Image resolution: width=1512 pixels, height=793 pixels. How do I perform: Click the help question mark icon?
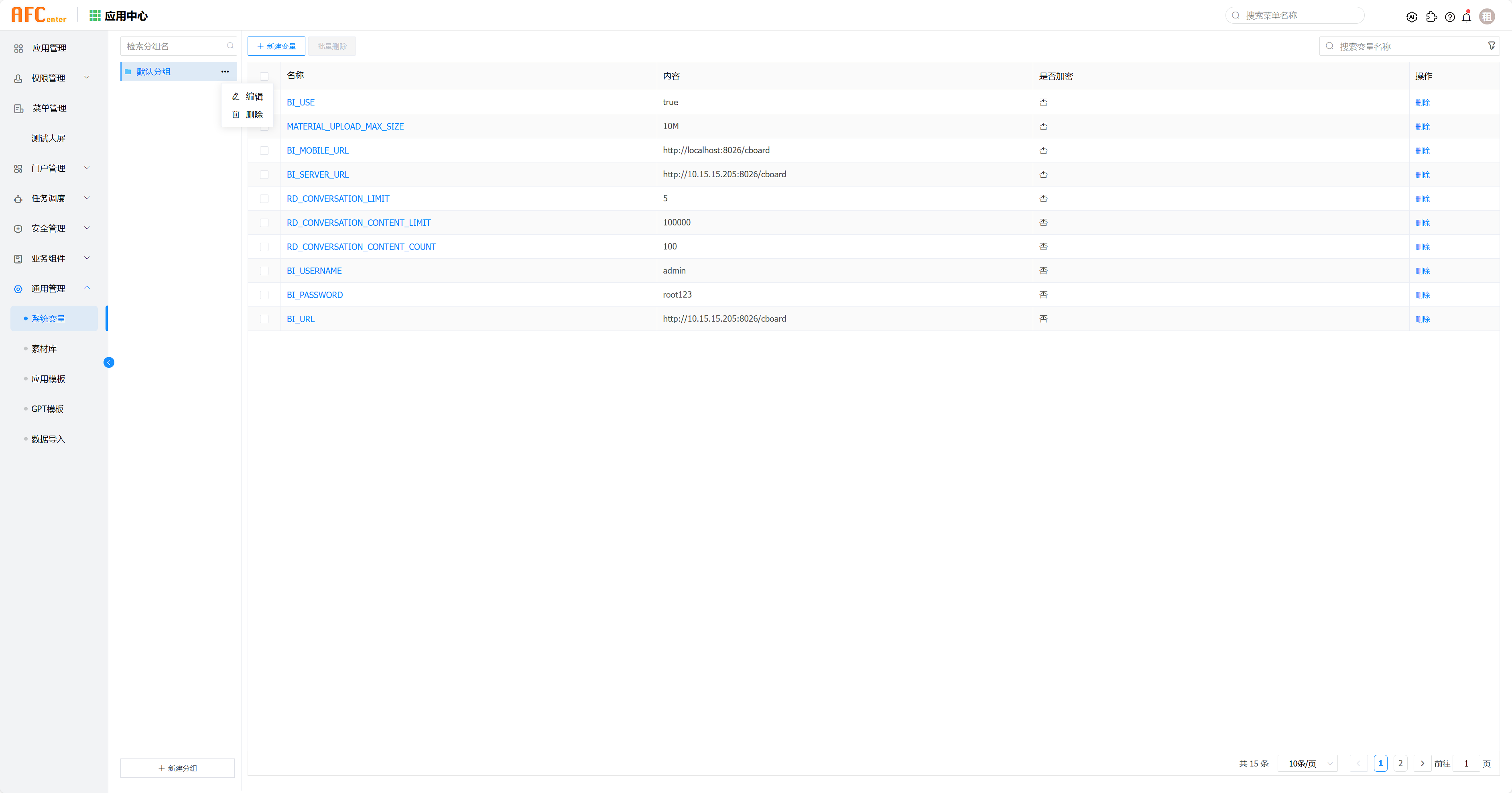click(1450, 17)
